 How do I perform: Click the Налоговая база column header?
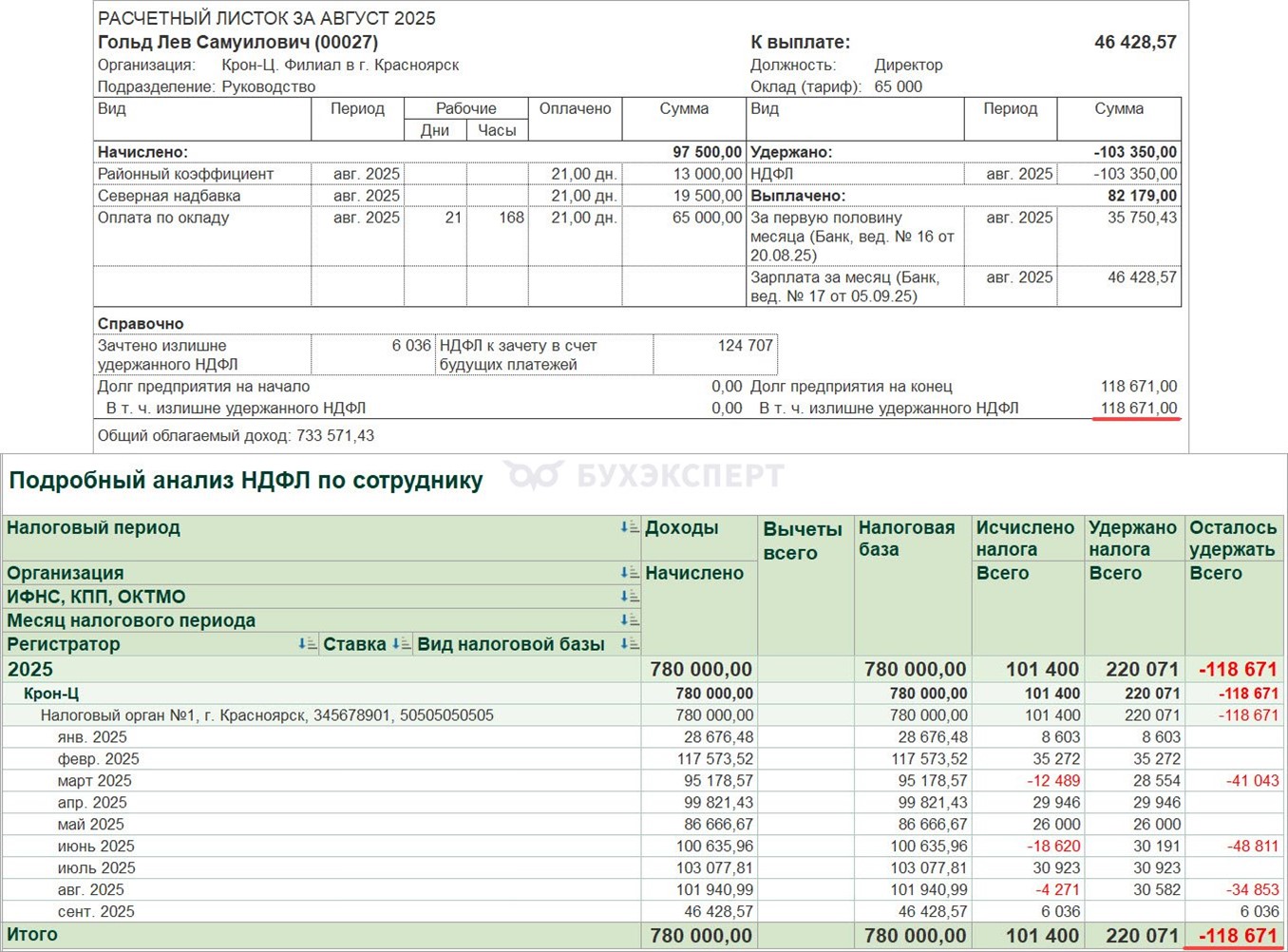[x=906, y=539]
